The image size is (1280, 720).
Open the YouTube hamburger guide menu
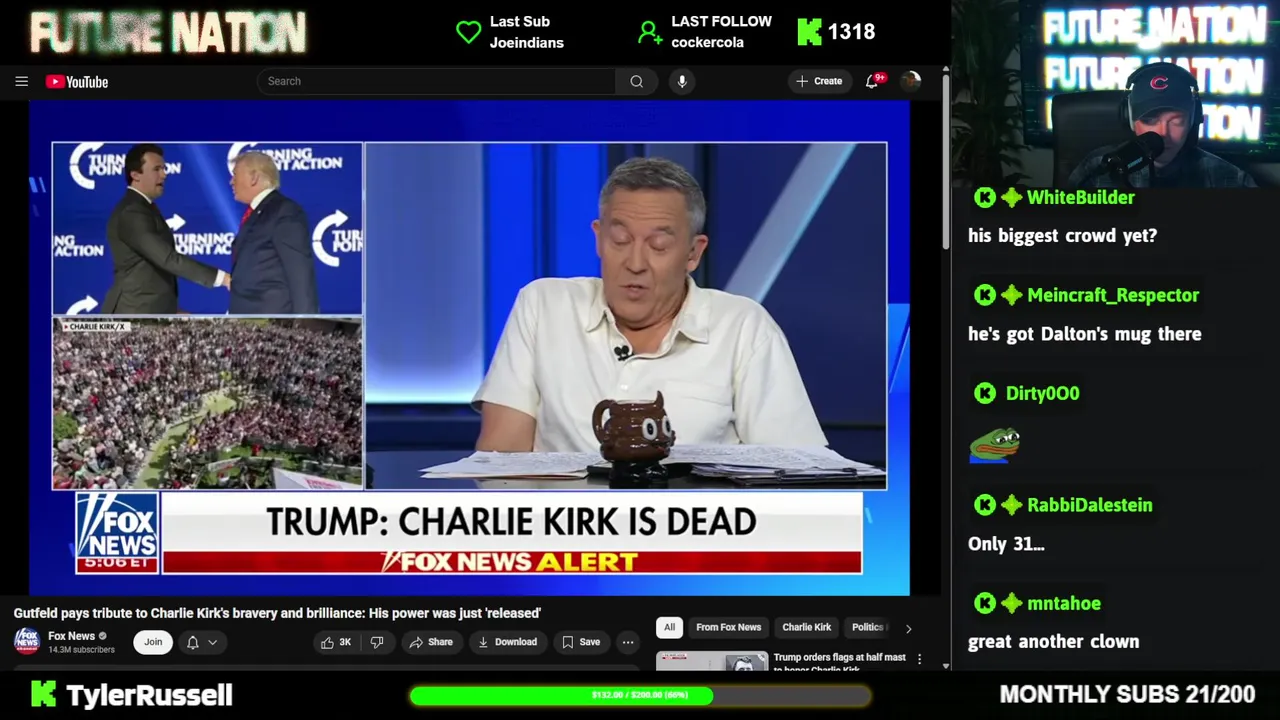coord(21,82)
